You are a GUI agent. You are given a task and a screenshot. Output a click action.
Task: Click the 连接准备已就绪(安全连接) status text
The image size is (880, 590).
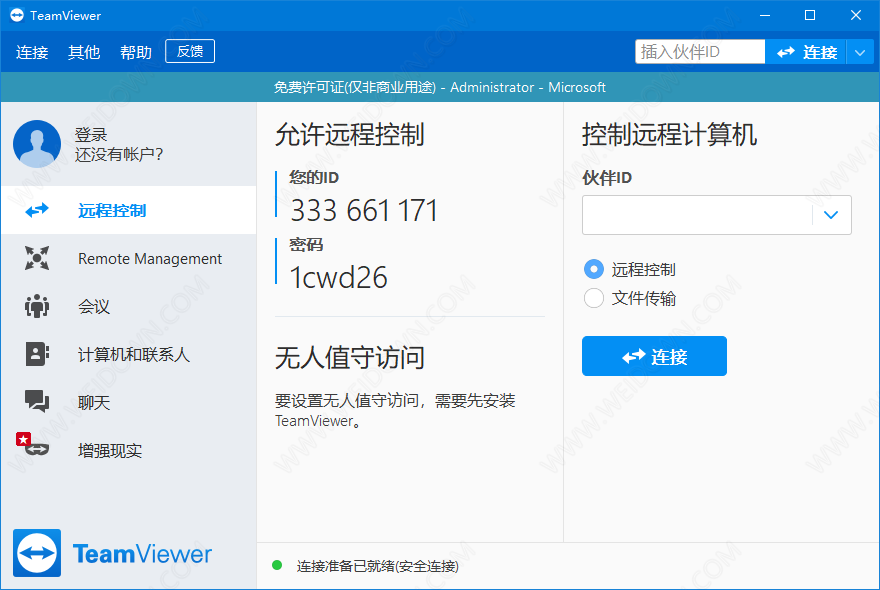pos(378,566)
